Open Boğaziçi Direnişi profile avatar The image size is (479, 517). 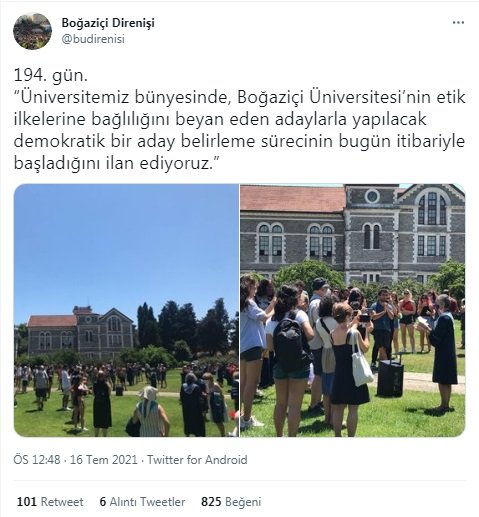tap(32, 31)
